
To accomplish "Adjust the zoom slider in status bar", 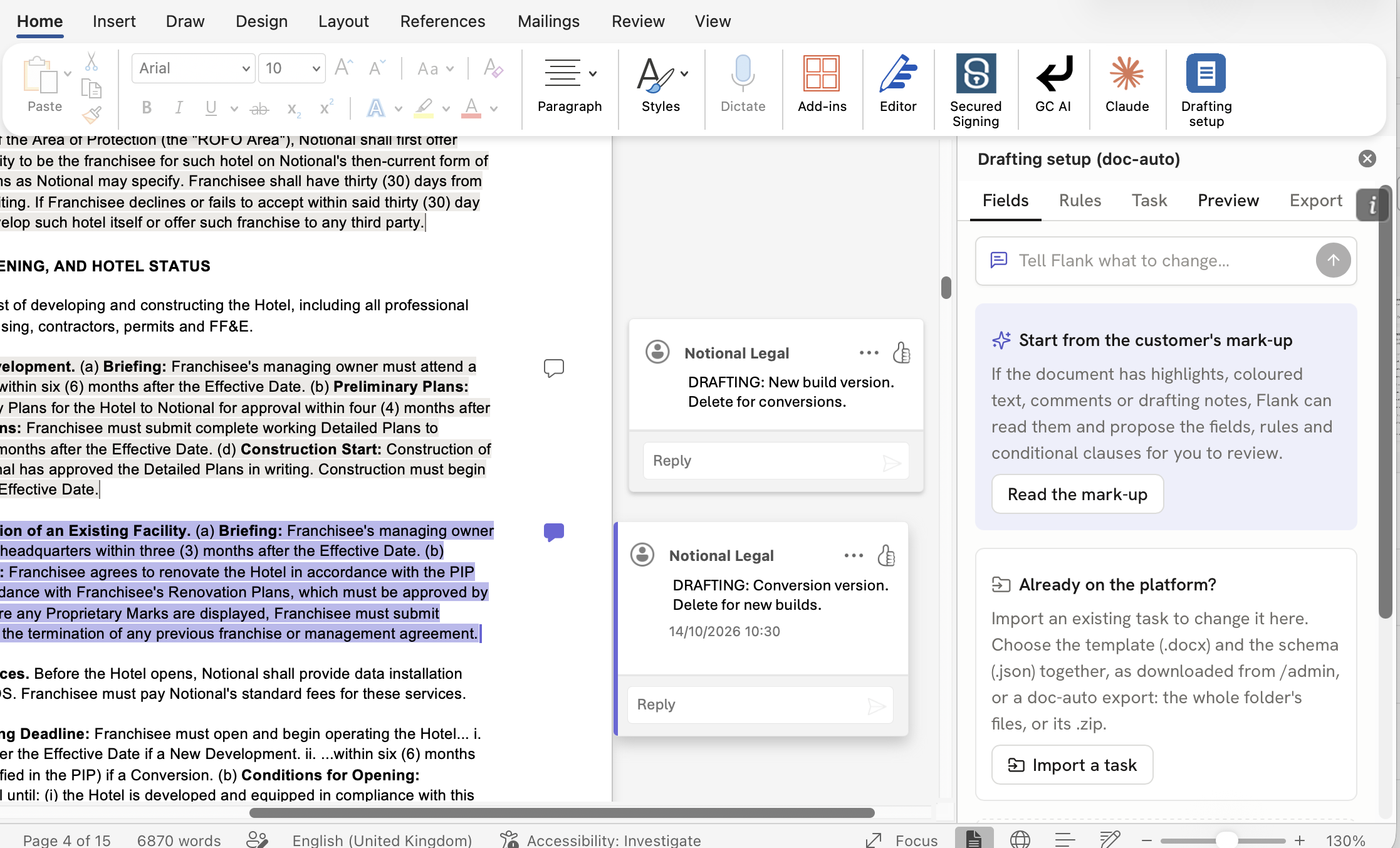I will tap(1226, 840).
